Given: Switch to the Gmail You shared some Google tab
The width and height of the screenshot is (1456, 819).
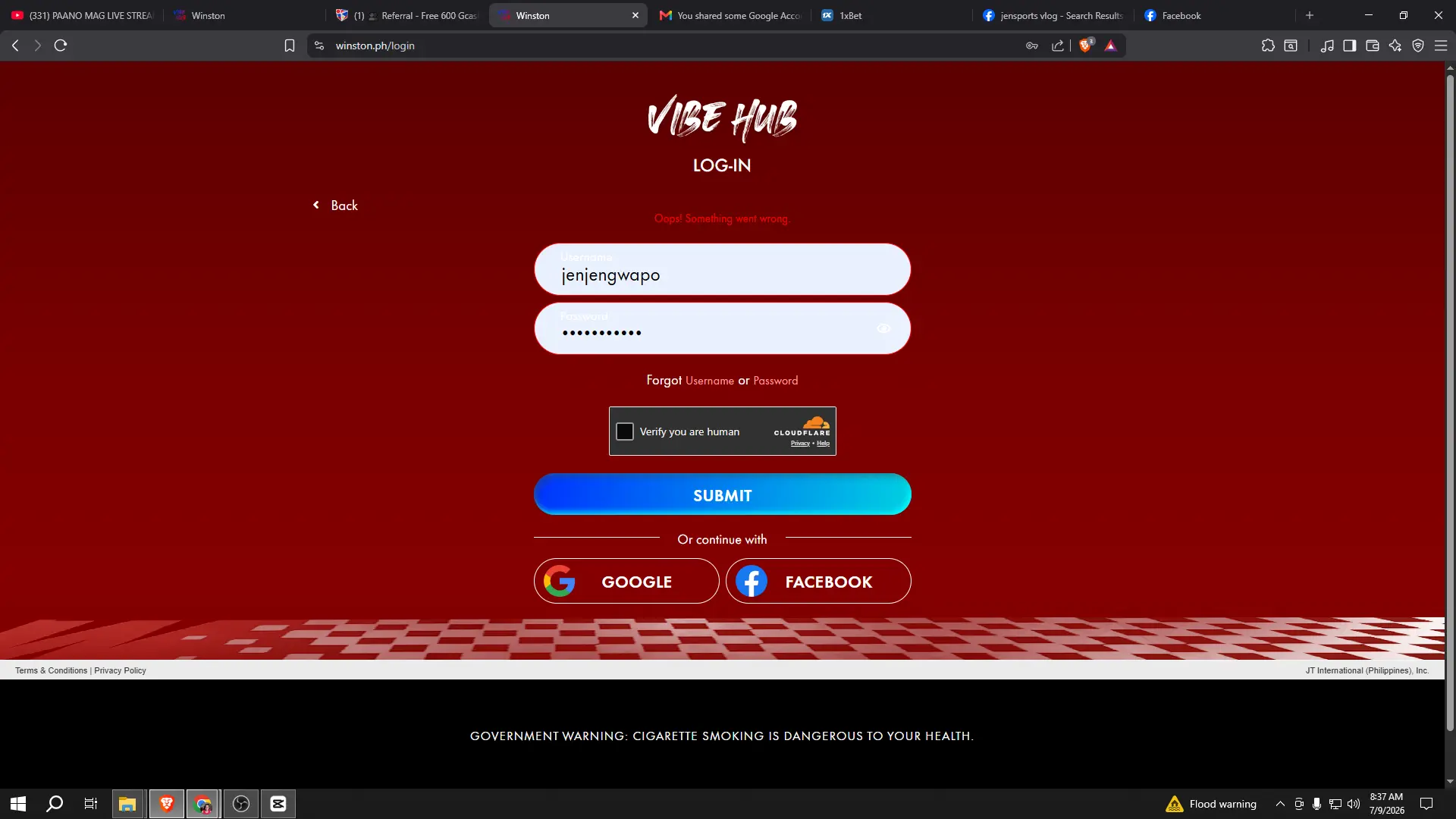Looking at the screenshot, I should point(731,15).
